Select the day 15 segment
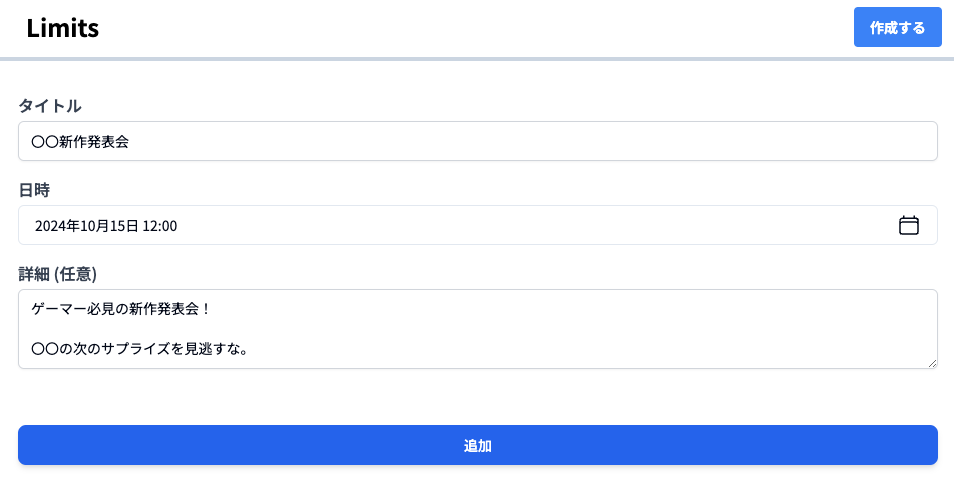Viewport: 954px width, 500px height. 118,226
